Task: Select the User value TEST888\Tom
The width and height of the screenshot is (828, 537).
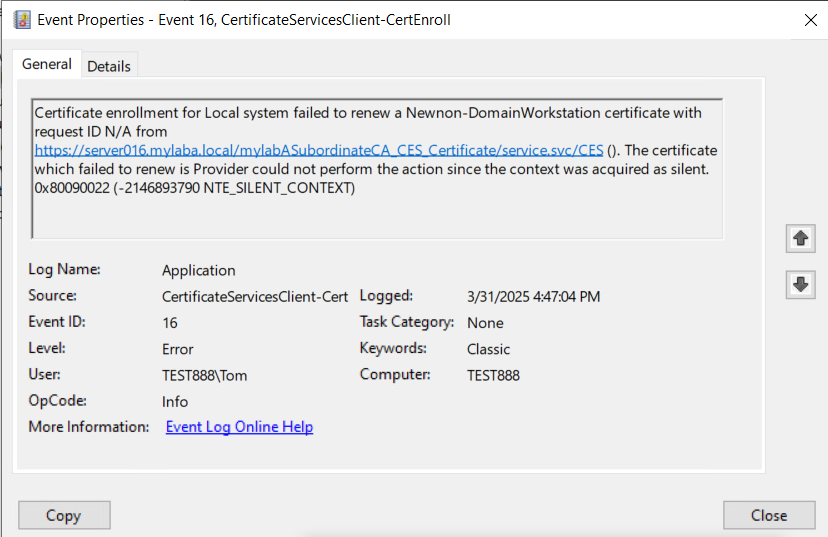Action: (x=204, y=375)
